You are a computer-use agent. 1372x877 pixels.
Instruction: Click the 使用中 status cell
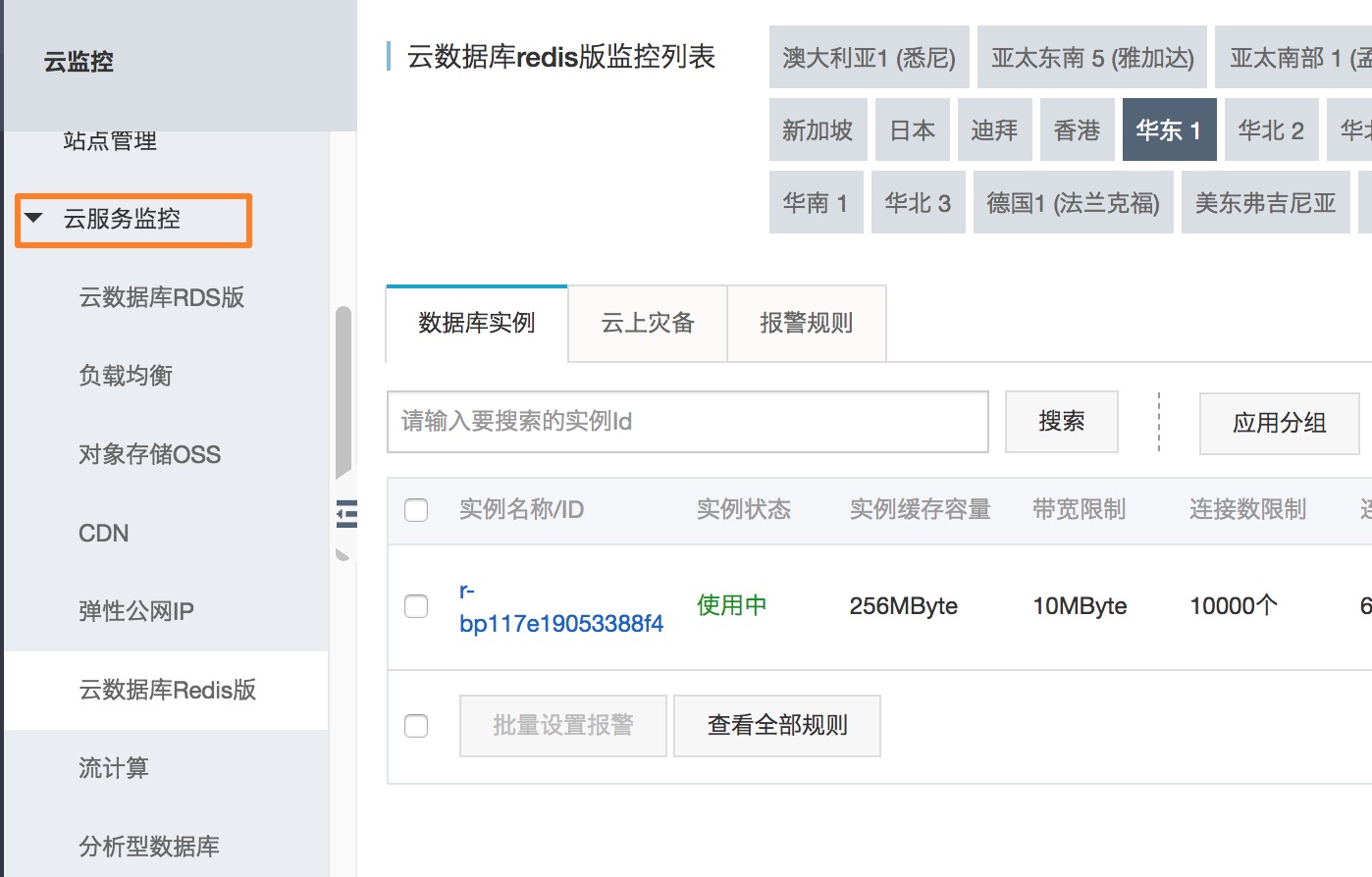731,605
